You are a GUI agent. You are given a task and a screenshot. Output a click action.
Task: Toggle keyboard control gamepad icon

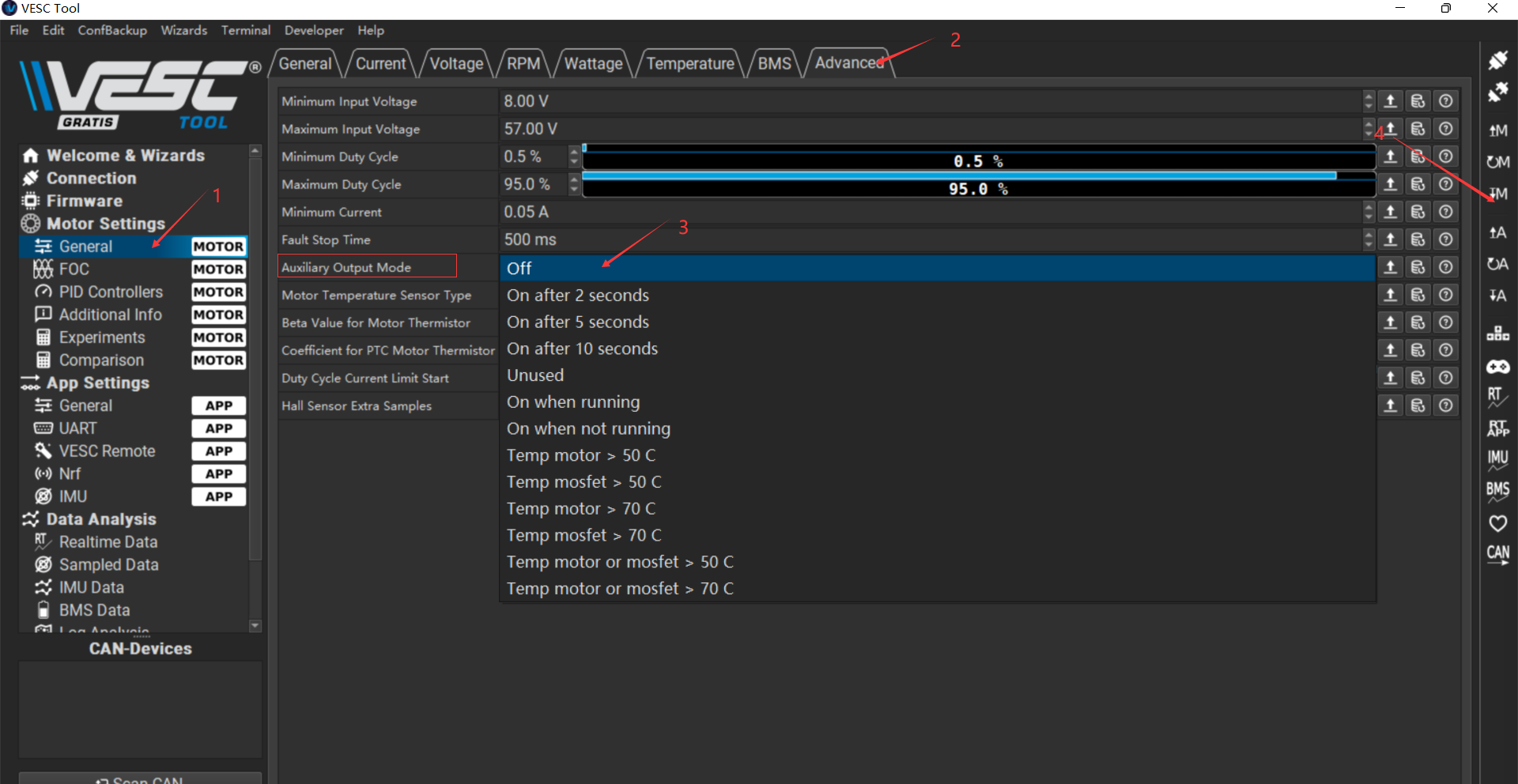(1497, 367)
